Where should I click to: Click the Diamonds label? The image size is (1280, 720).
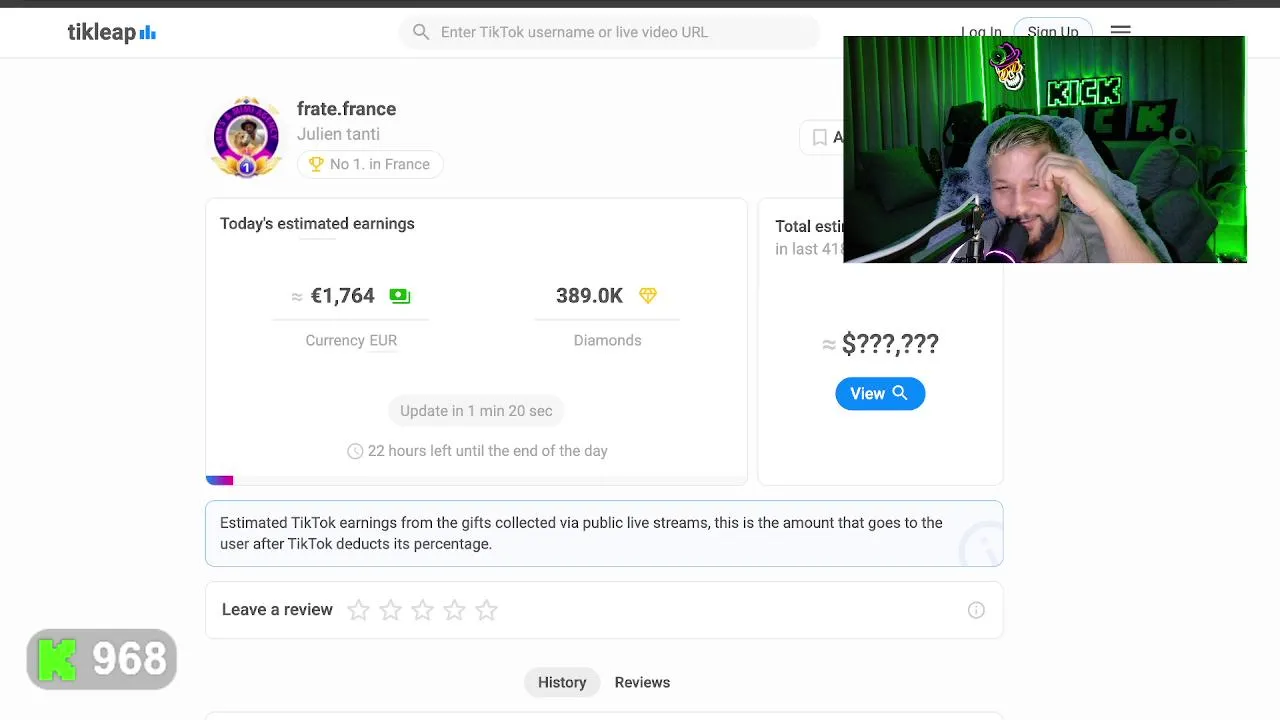coord(607,340)
